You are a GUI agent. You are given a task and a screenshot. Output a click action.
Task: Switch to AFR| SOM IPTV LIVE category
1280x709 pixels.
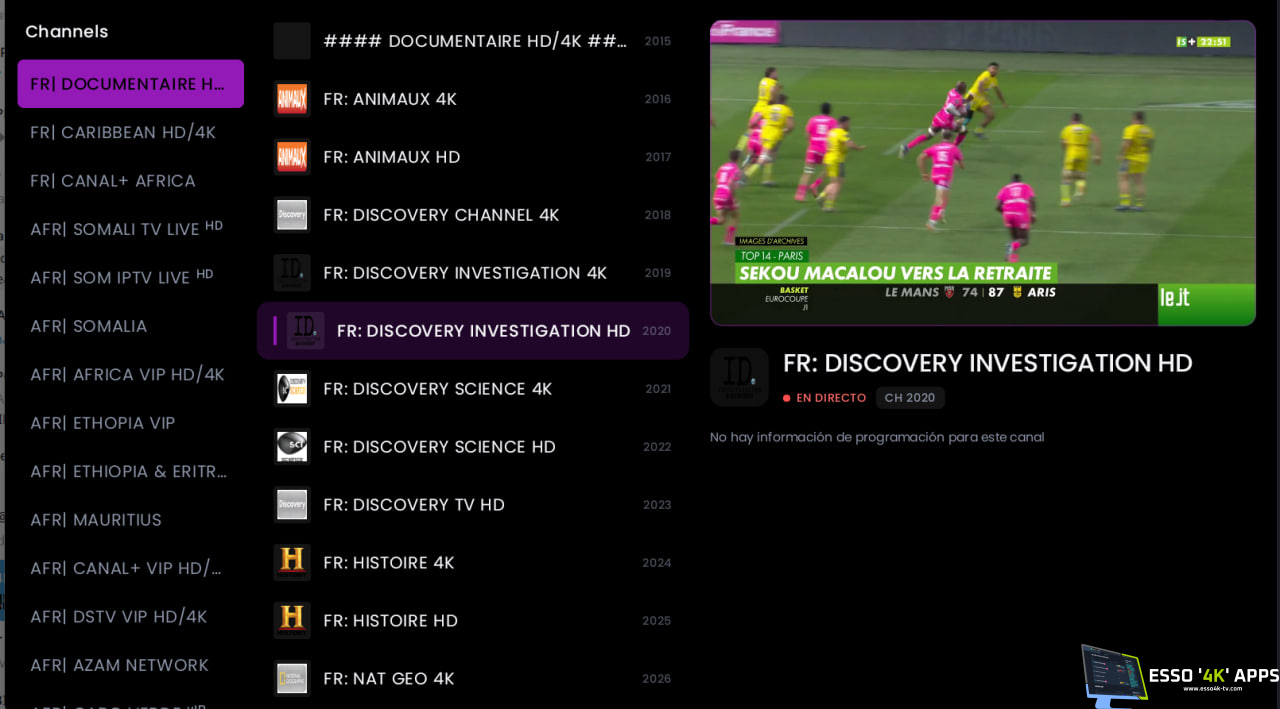tap(131, 277)
